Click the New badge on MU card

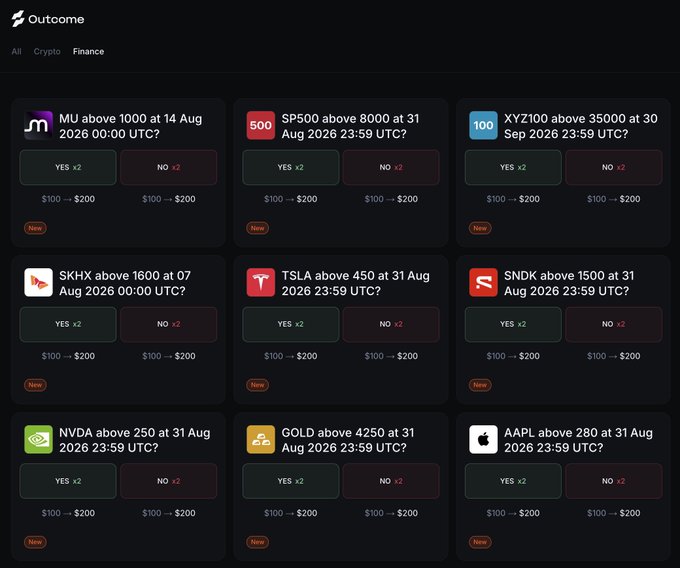[35, 228]
